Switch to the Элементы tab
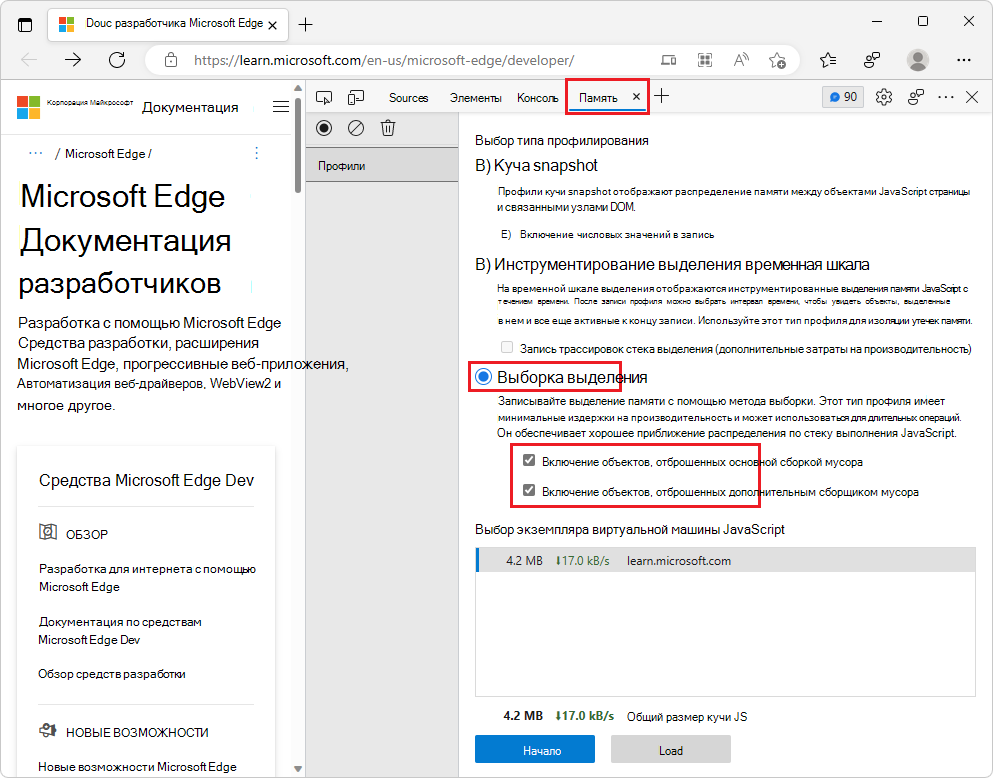 (476, 97)
